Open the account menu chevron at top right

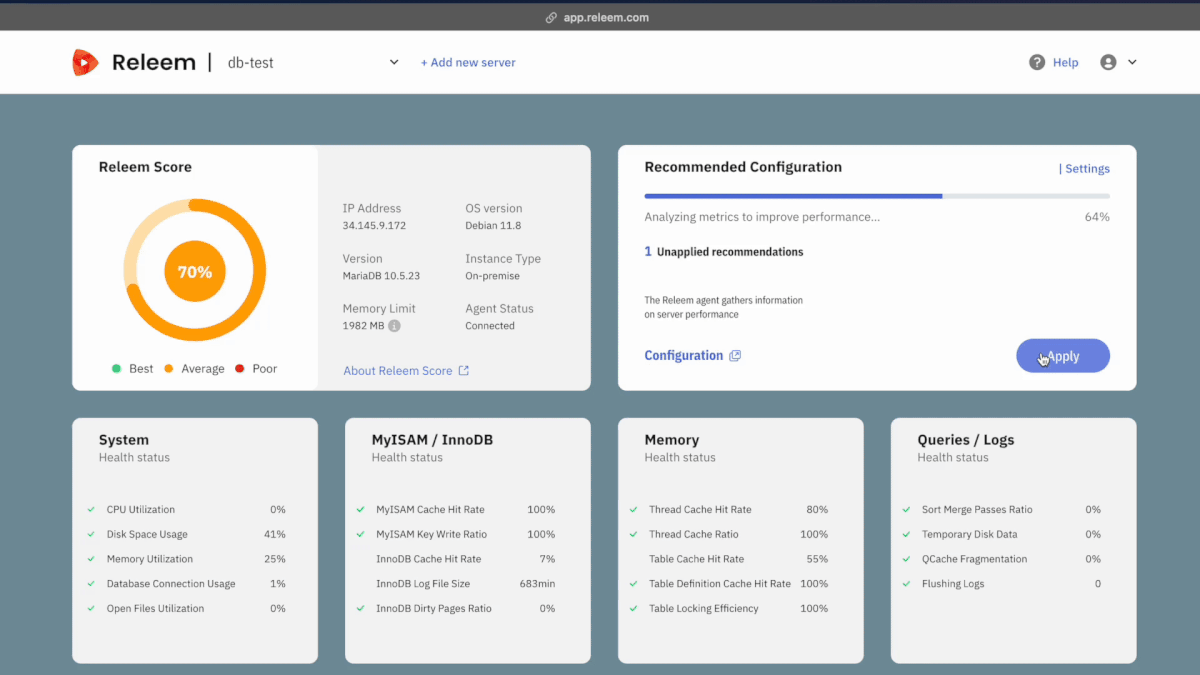[1133, 62]
